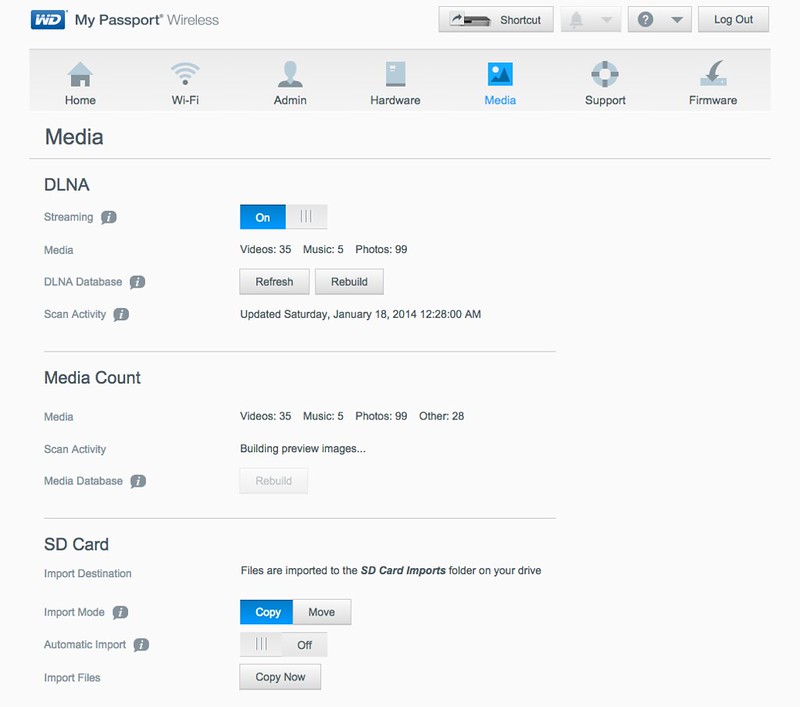800x707 pixels.
Task: Open the Hardware section icon
Action: pos(395,75)
